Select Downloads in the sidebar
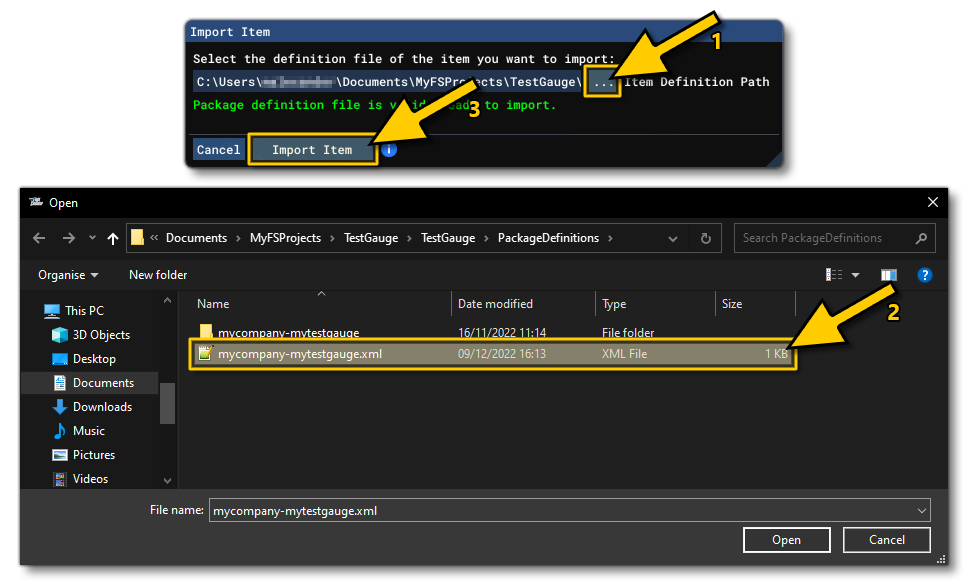This screenshot has width=968, height=585. coord(104,406)
